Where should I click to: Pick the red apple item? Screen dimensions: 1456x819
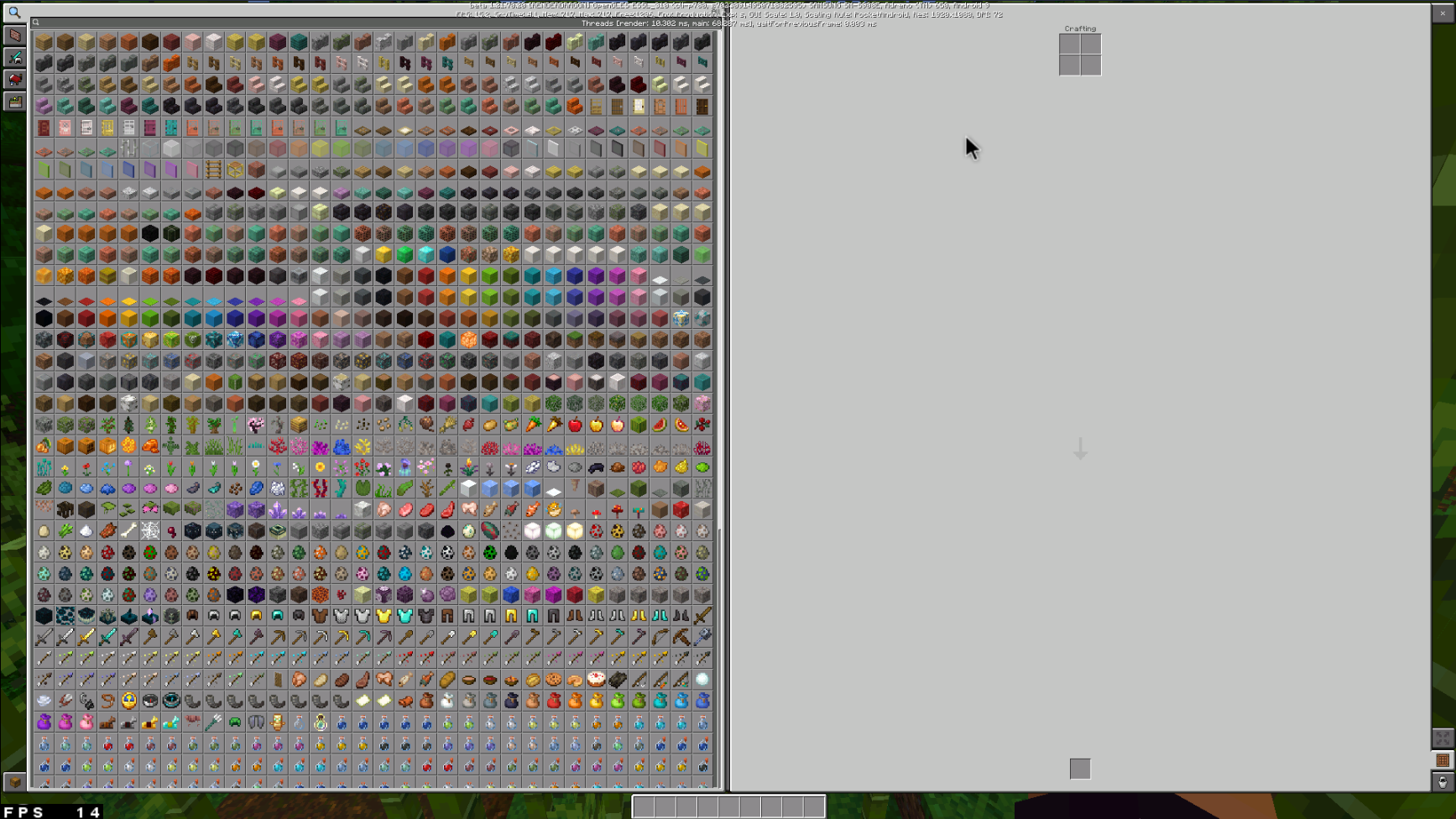point(575,425)
